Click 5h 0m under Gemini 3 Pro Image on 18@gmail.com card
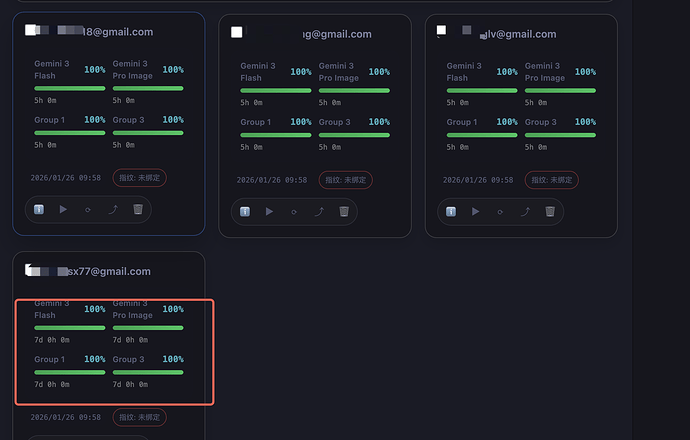Image resolution: width=690 pixels, height=440 pixels. [124, 100]
